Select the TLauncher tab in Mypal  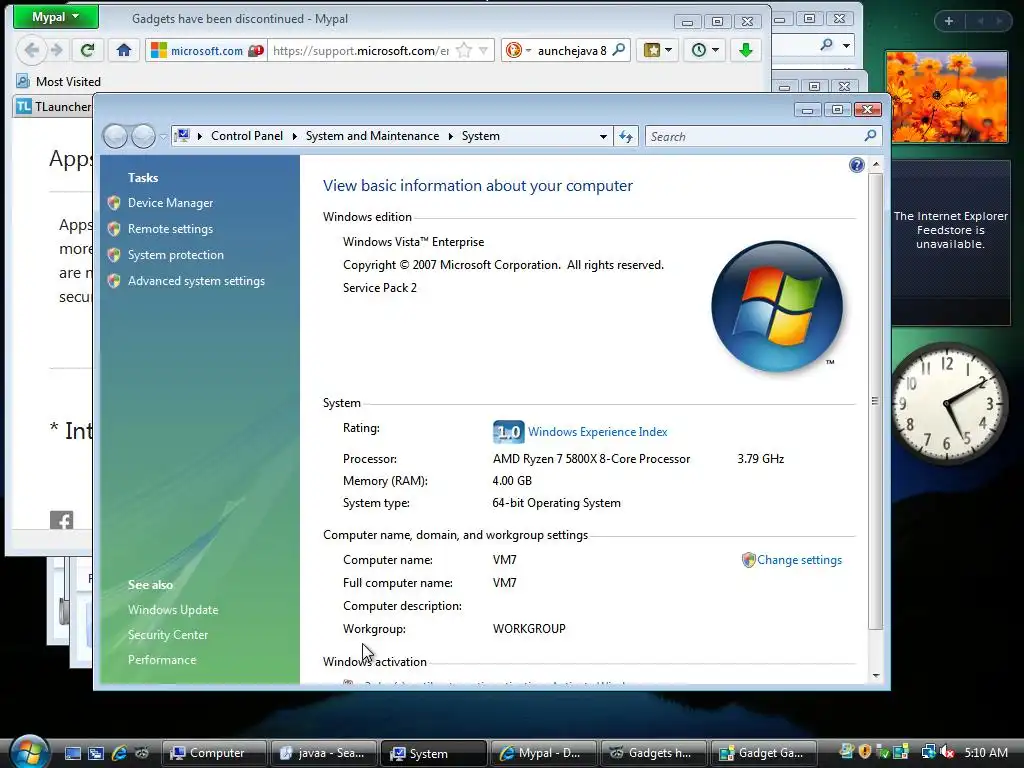tap(54, 106)
